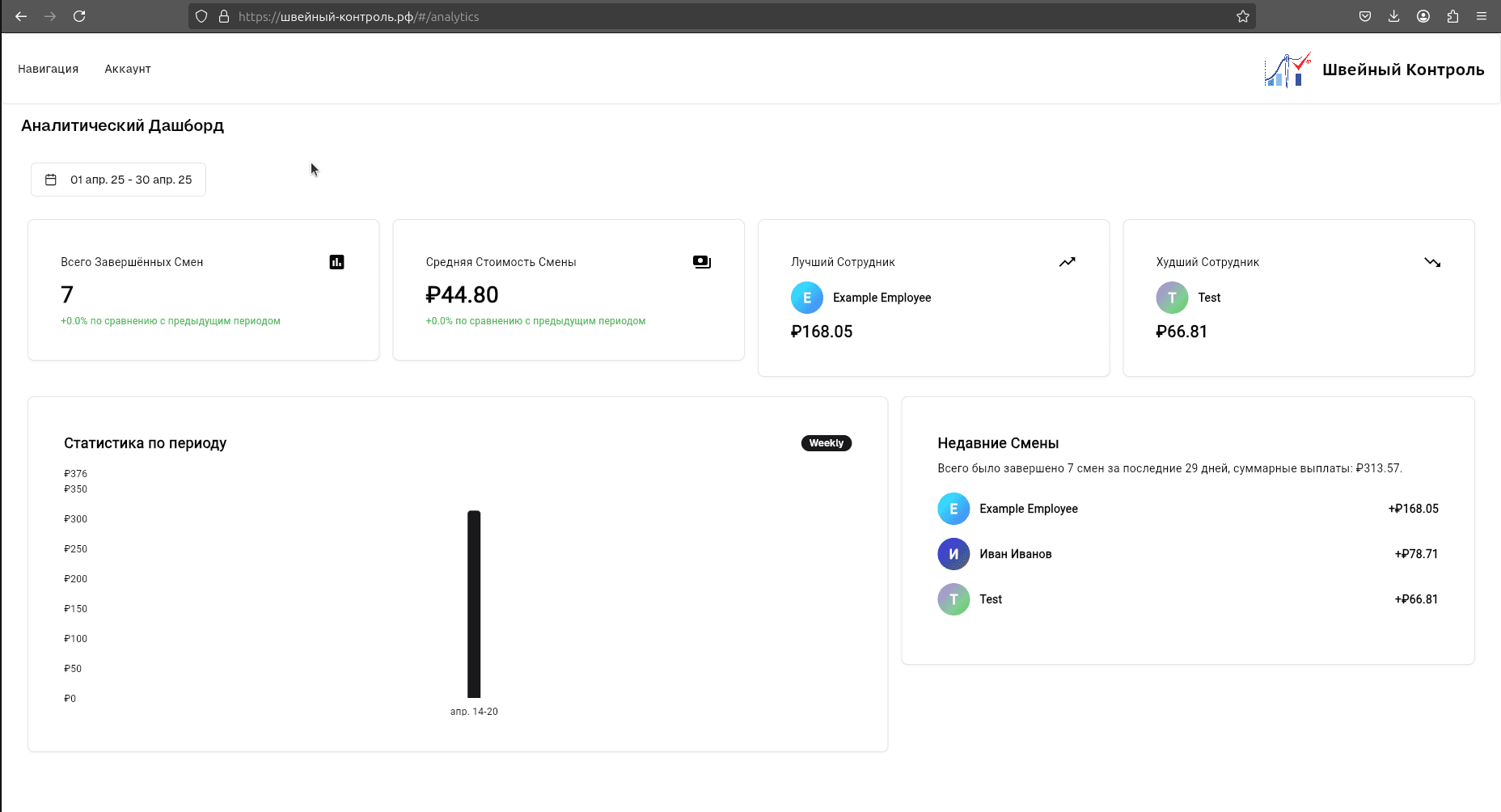Click Test name in recent shifts list
The width and height of the screenshot is (1501, 812).
coord(991,599)
